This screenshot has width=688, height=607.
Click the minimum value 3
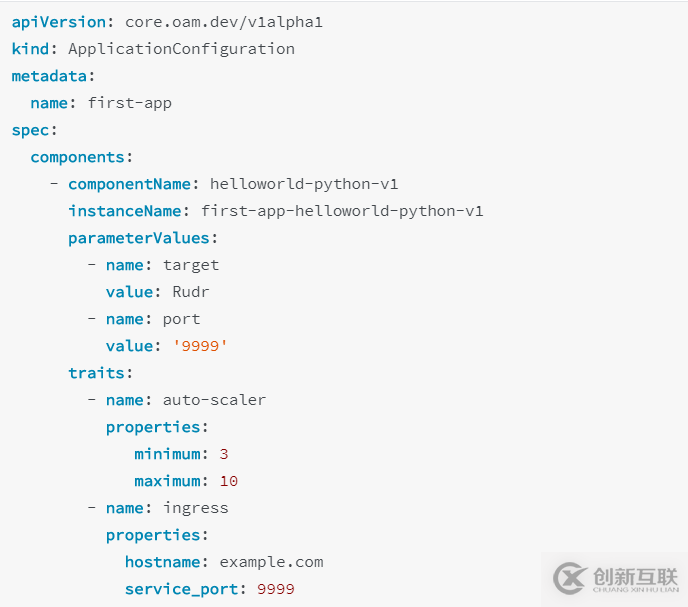click(224, 453)
